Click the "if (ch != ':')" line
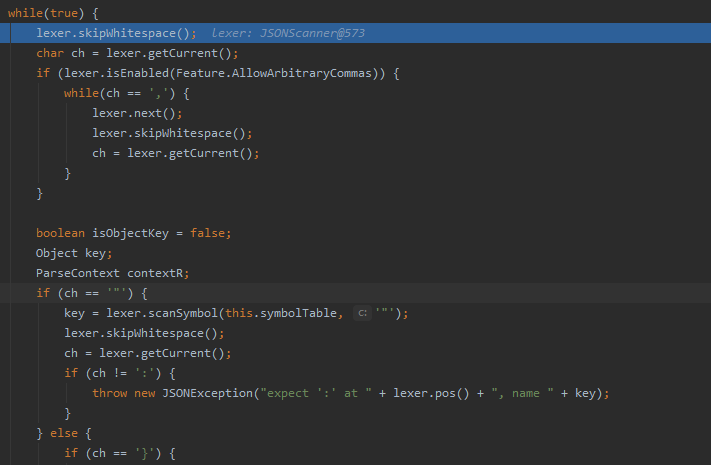Image resolution: width=711 pixels, height=465 pixels. [x=120, y=373]
